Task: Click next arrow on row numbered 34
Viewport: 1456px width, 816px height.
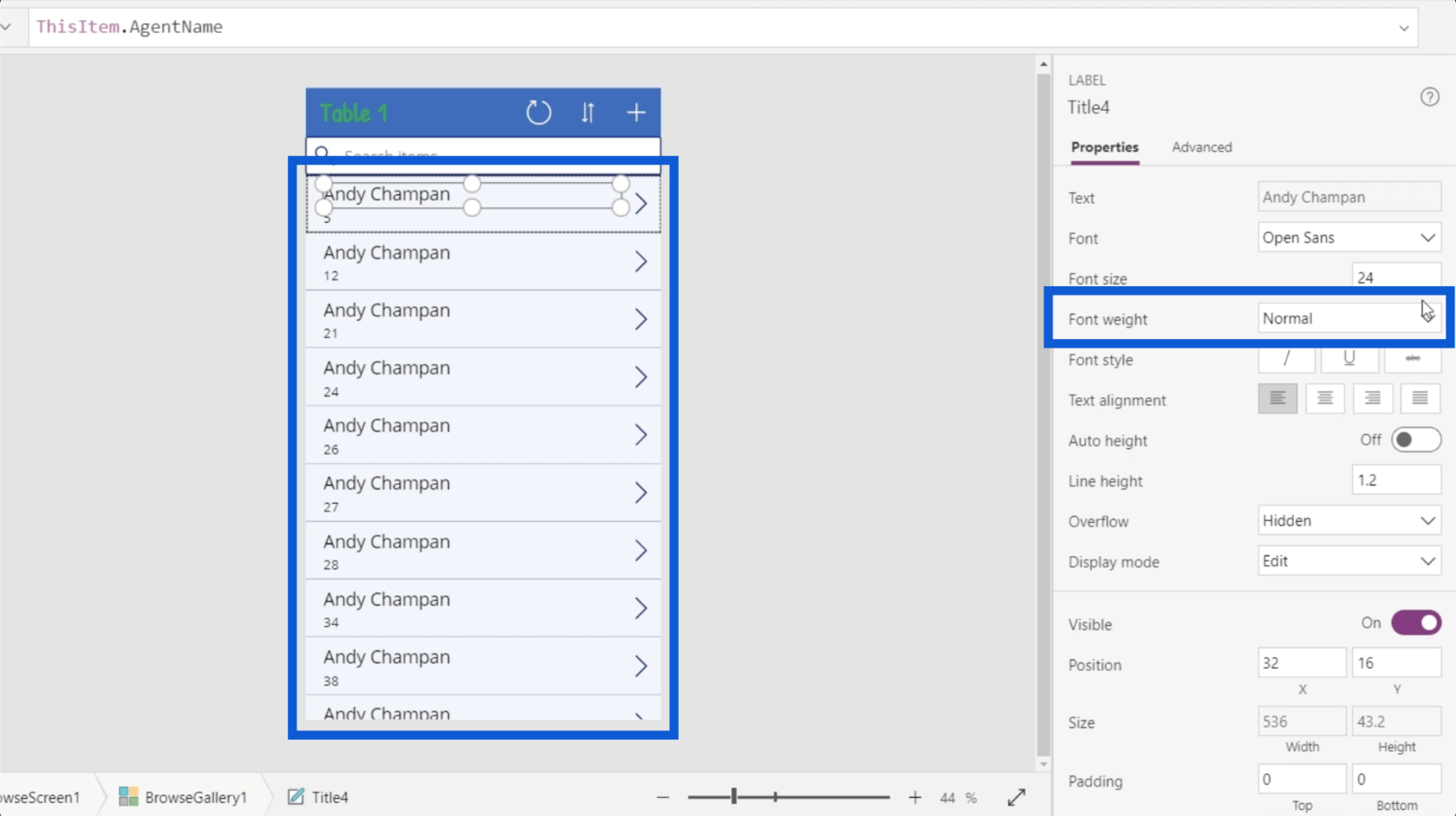Action: tap(640, 609)
